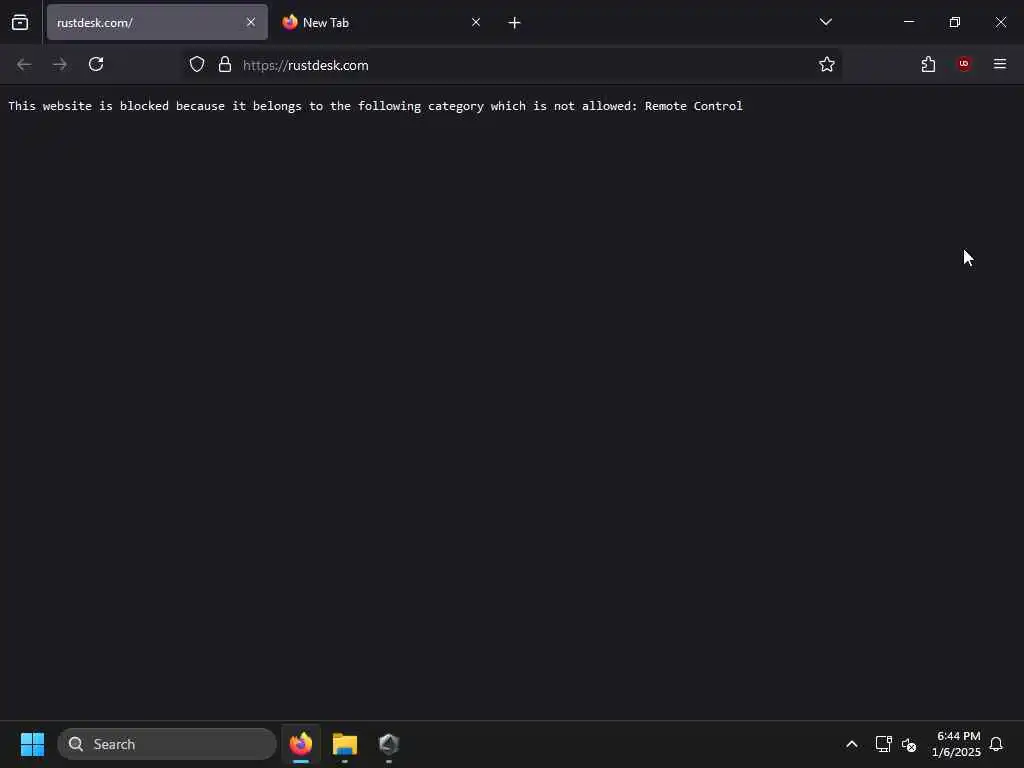This screenshot has height=768, width=1024.
Task: Open Firefox application hamburger menu
Action: click(1000, 64)
